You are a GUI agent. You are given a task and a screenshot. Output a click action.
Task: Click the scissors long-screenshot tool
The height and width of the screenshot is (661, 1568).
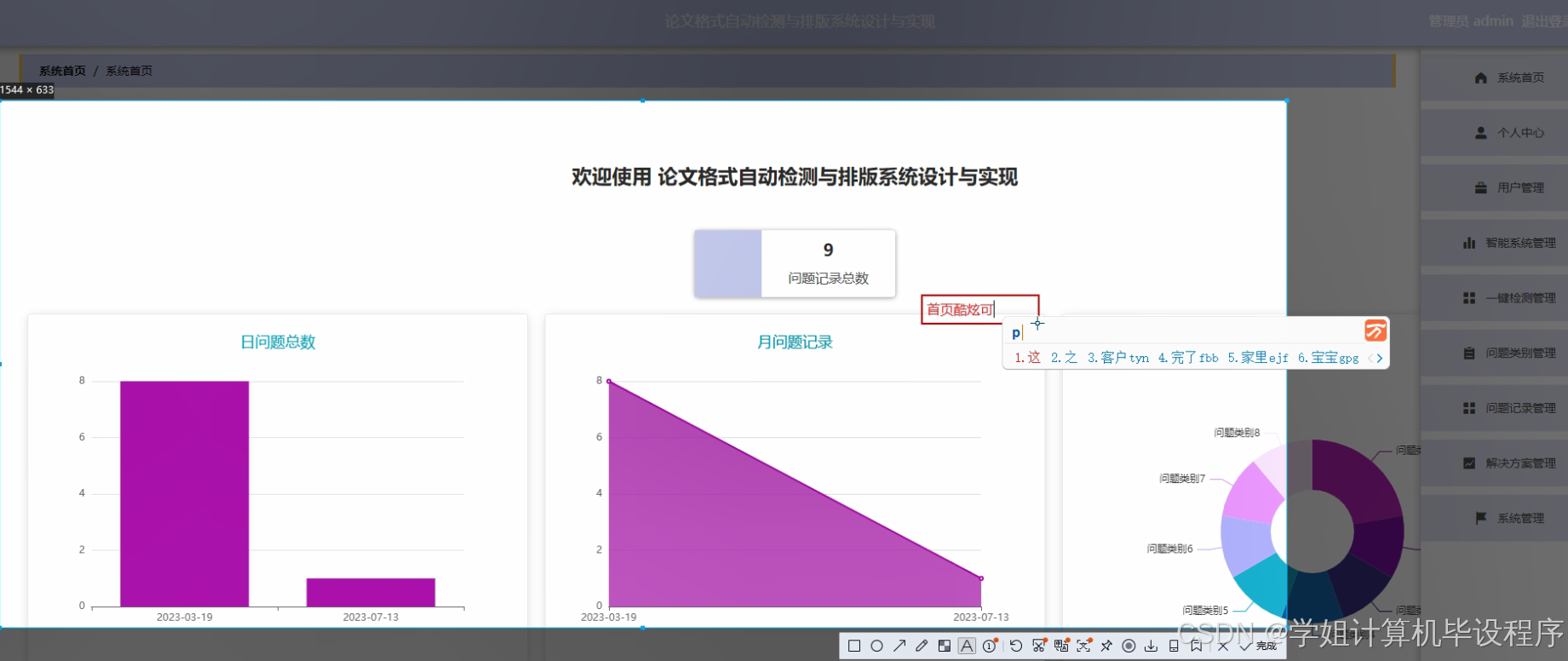[1039, 646]
